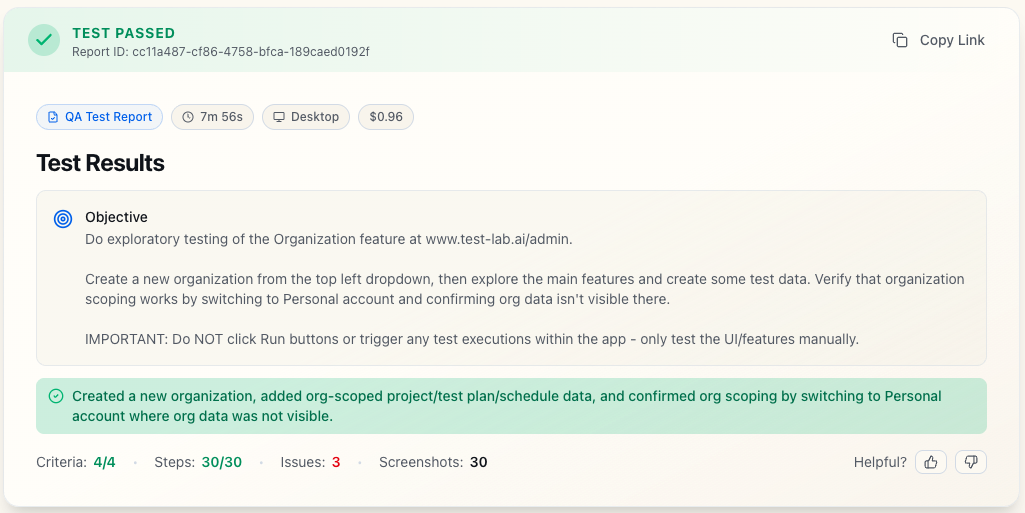Click the Screenshots 30 stat
Screen dimensions: 1025x513
(x=433, y=462)
